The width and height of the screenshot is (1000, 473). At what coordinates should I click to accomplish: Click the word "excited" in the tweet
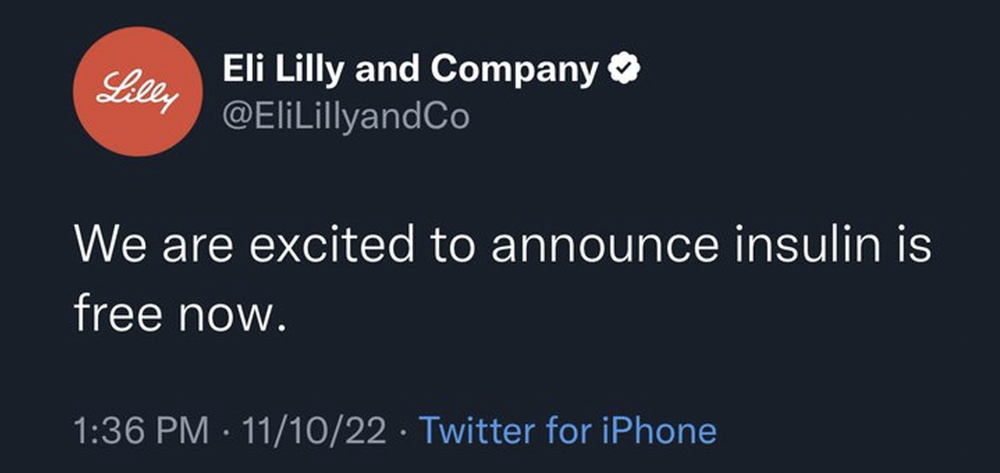pos(331,245)
